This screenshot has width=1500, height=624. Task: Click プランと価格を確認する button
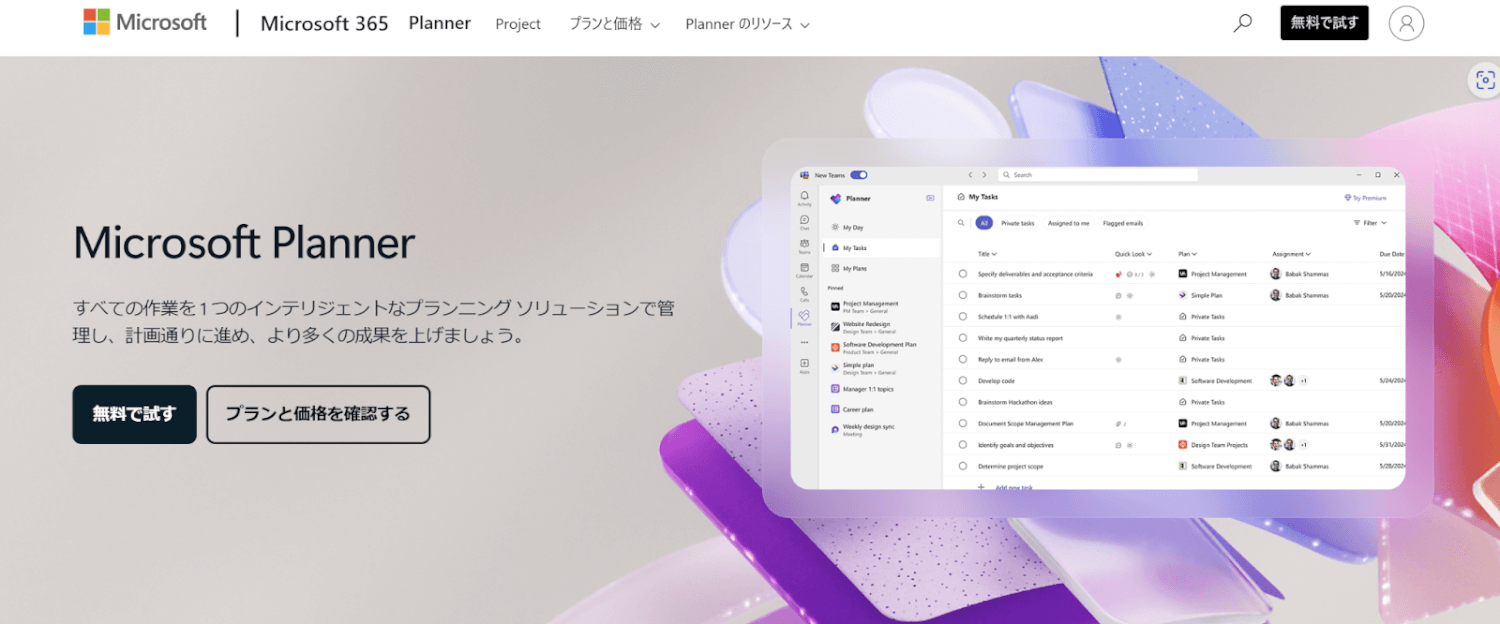tap(318, 414)
